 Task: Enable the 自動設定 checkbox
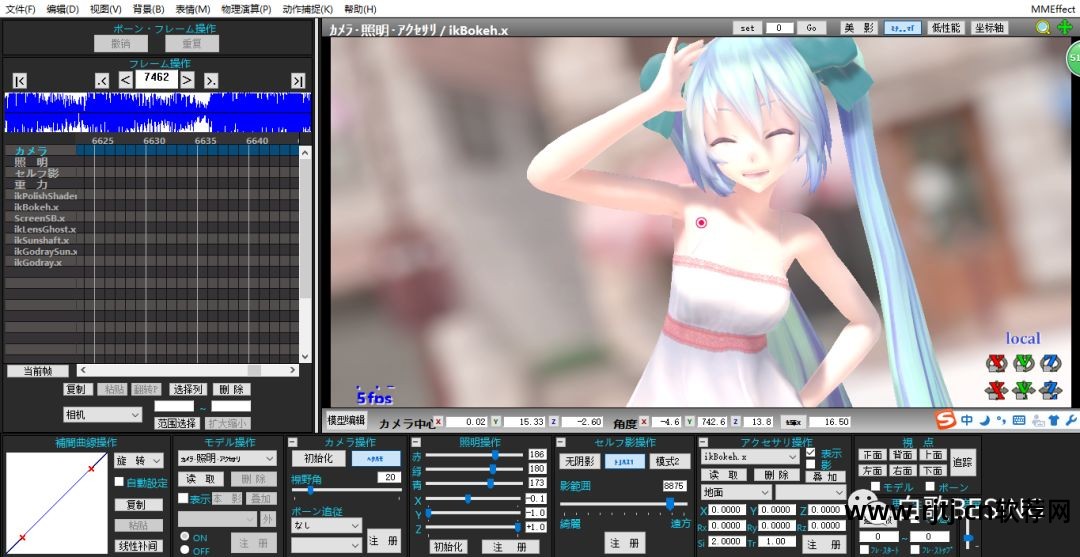point(119,482)
